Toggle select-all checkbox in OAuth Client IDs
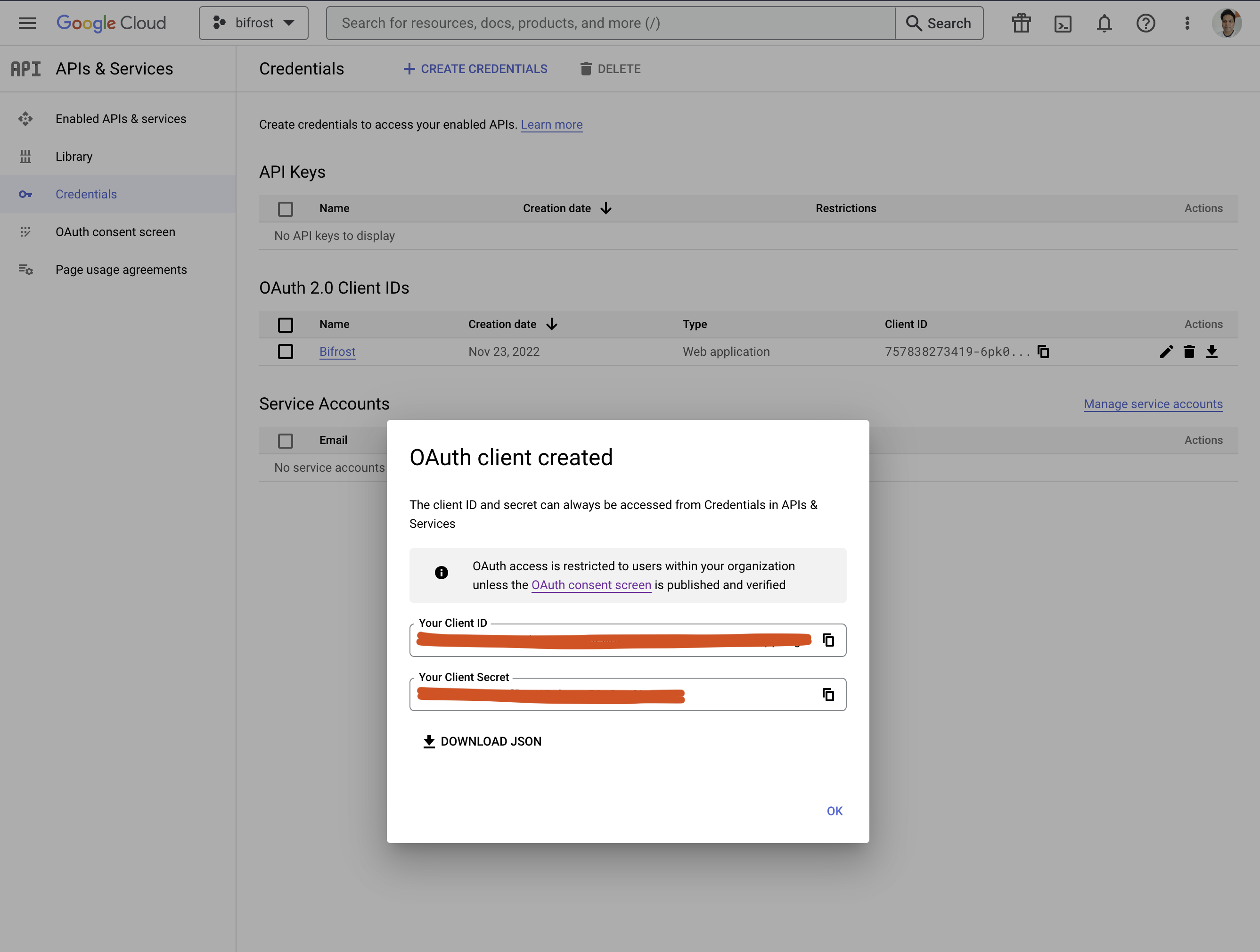The image size is (1260, 952). click(x=286, y=325)
